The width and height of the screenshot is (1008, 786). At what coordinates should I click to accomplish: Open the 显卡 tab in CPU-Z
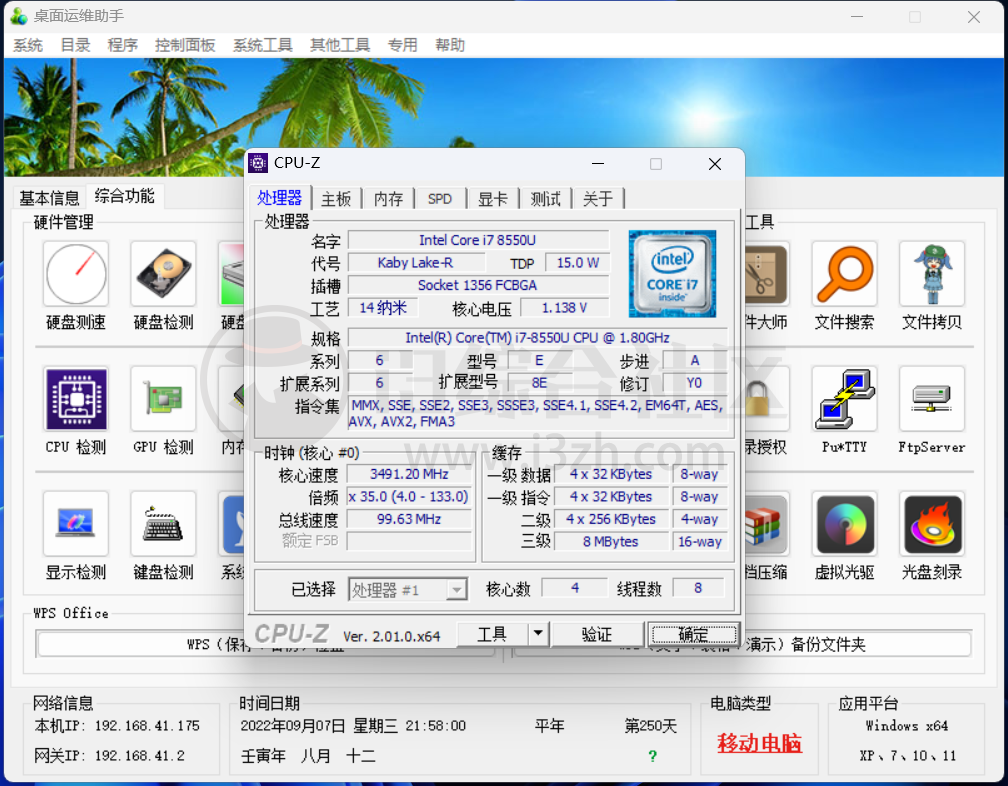click(x=492, y=199)
